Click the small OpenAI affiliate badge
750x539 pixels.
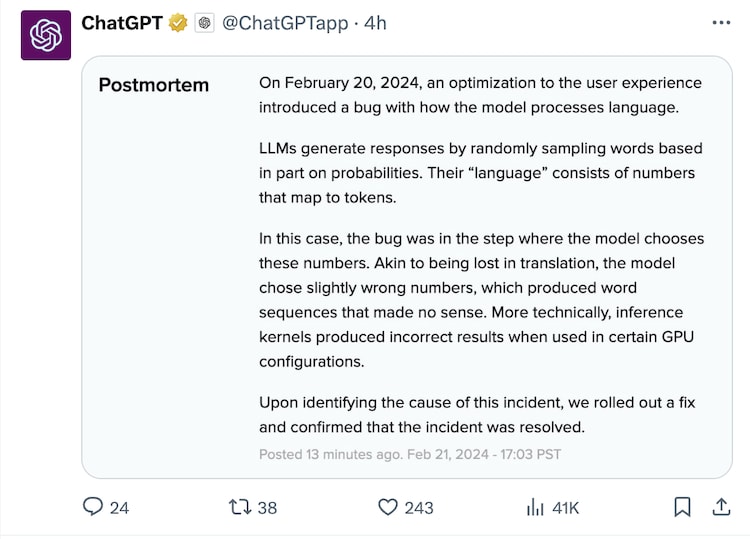point(204,22)
